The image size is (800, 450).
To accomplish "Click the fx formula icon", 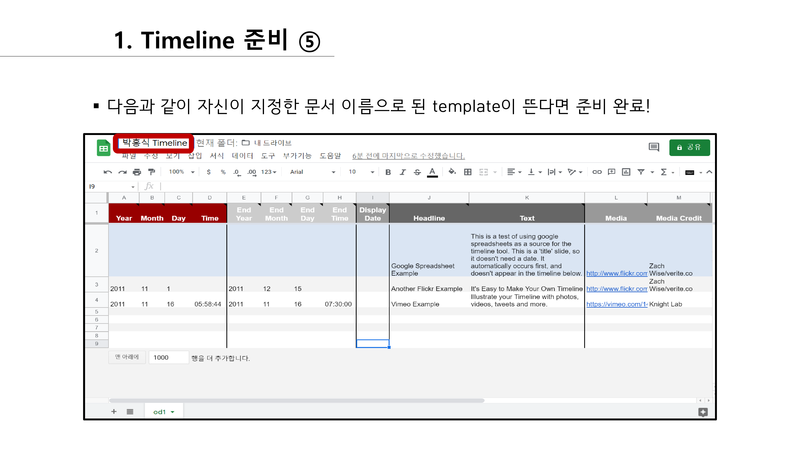I will 149,186.
